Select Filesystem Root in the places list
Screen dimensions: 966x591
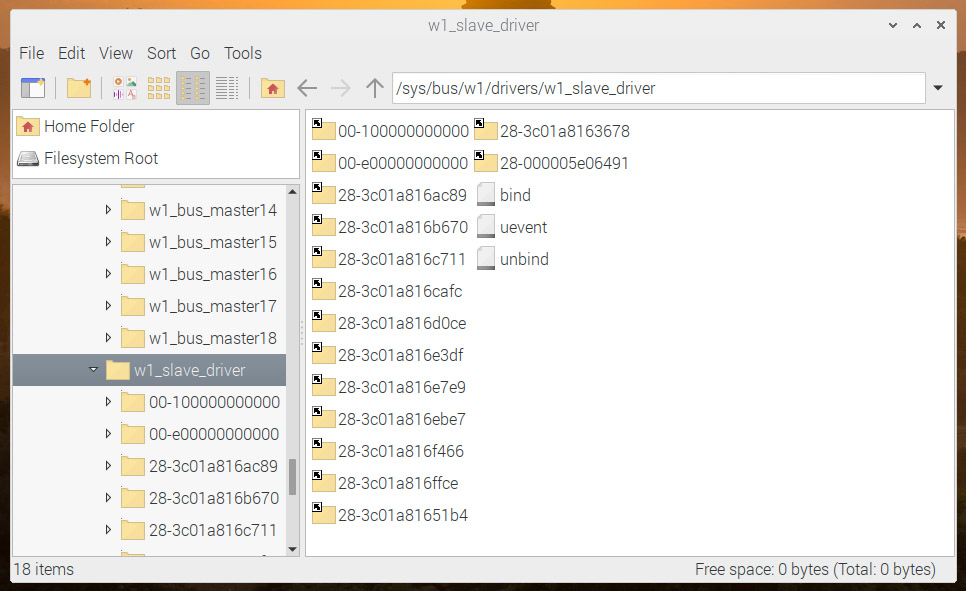point(100,158)
